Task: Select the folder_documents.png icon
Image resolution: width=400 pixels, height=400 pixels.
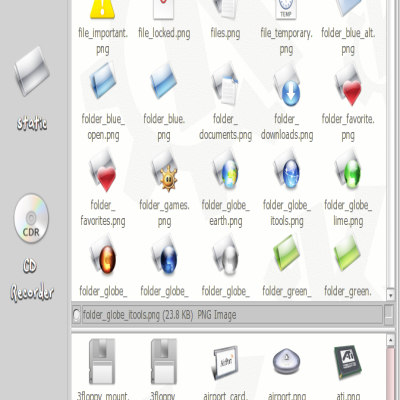Action: click(x=225, y=84)
